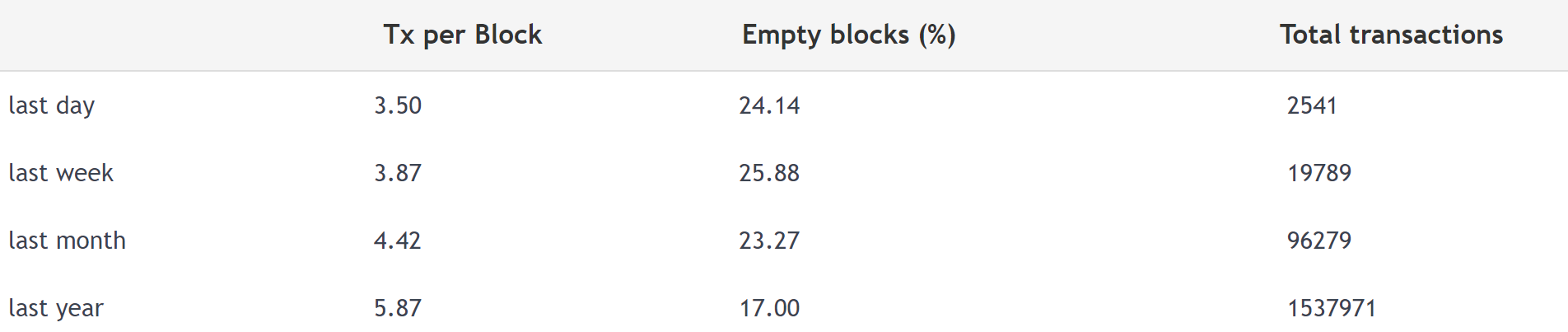
Task: Click total transactions value 2541
Action: point(1312,105)
